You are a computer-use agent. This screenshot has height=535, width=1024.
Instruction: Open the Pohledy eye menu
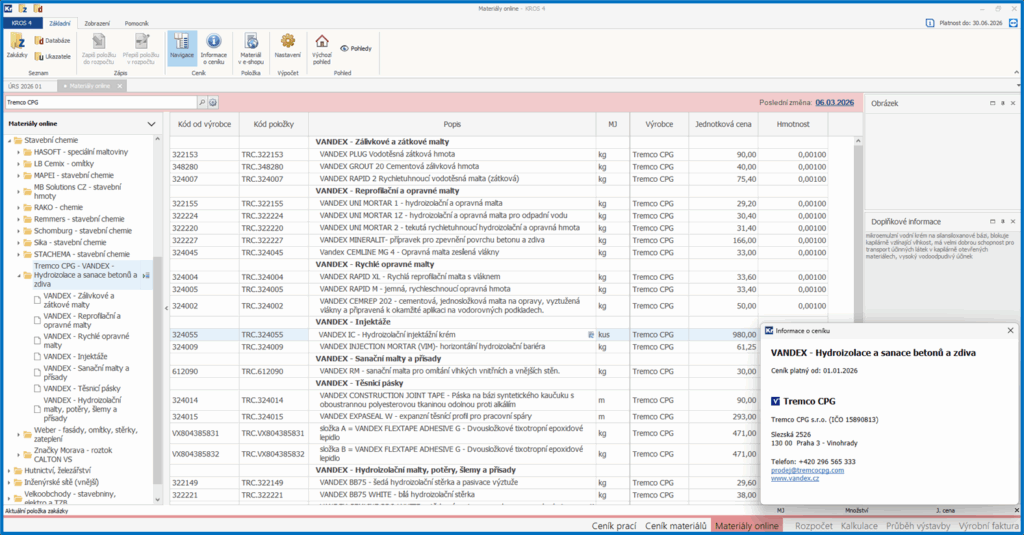point(358,47)
